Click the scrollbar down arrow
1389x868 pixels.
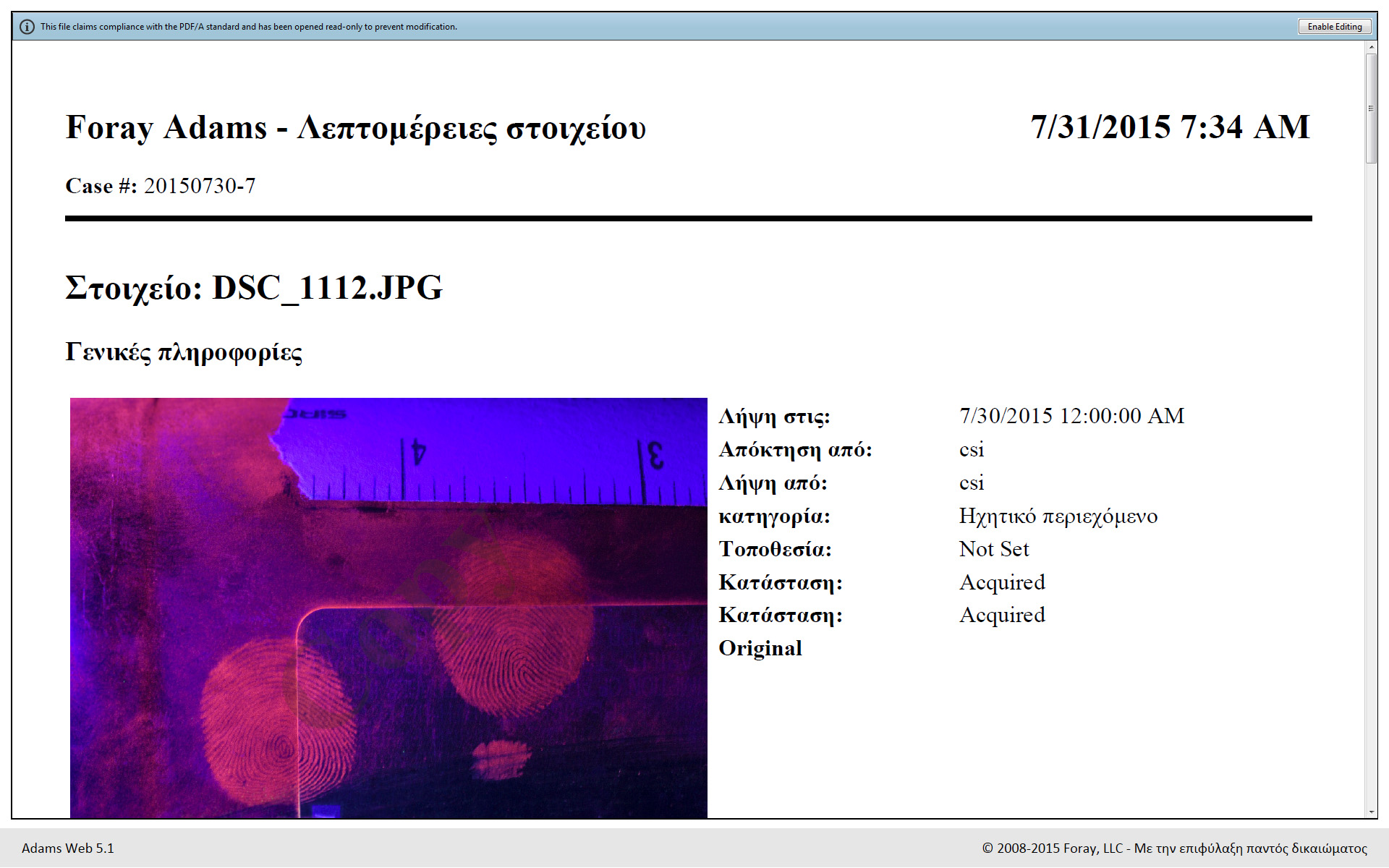click(1371, 812)
